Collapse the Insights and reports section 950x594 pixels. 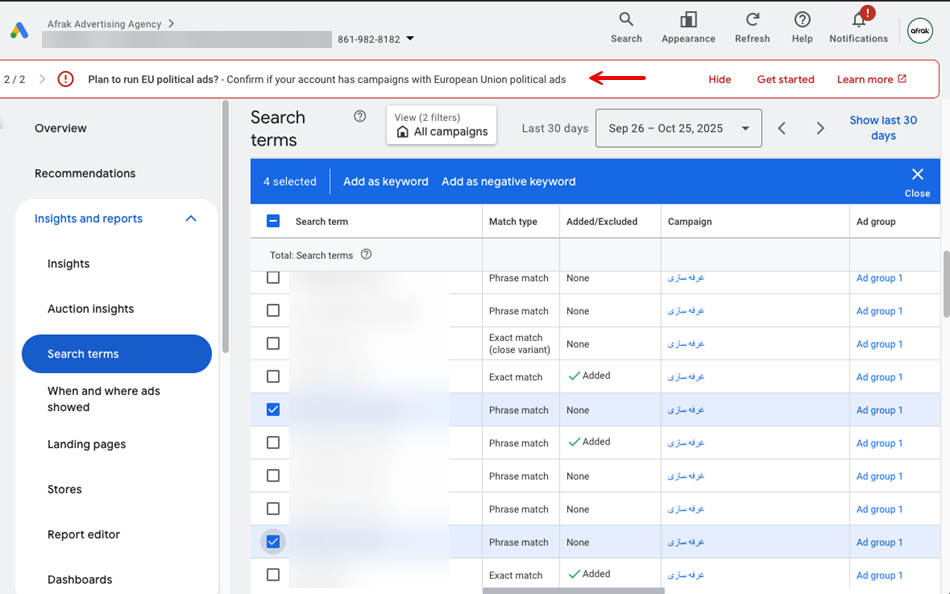[191, 219]
